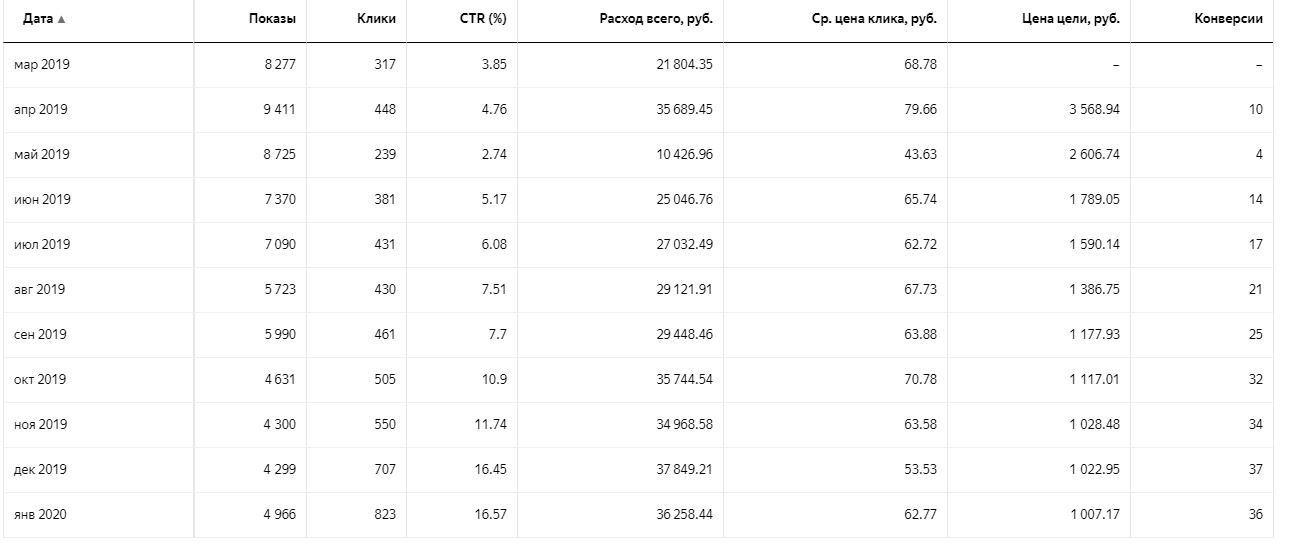Click the sort arrow next to Дата

[62, 19]
